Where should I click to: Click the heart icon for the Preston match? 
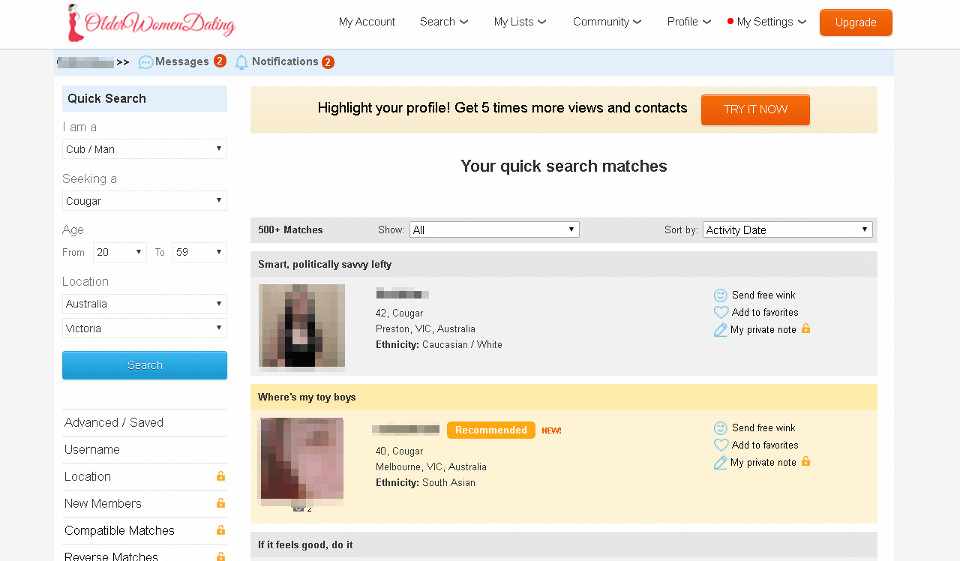(x=720, y=312)
